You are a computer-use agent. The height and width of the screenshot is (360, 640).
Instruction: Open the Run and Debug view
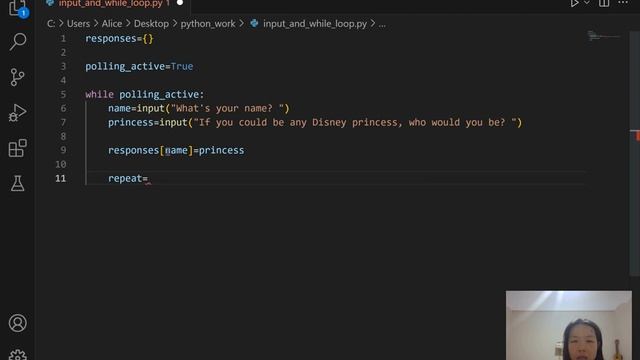(18, 112)
